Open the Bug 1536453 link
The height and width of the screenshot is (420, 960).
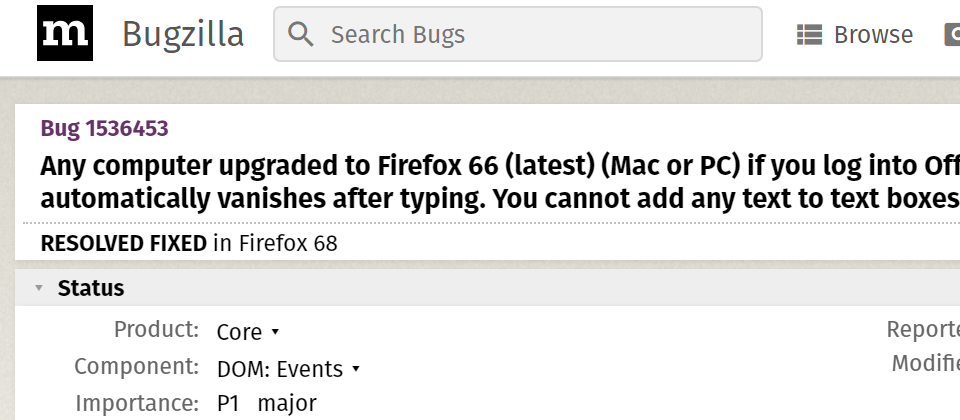pyautogui.click(x=104, y=129)
